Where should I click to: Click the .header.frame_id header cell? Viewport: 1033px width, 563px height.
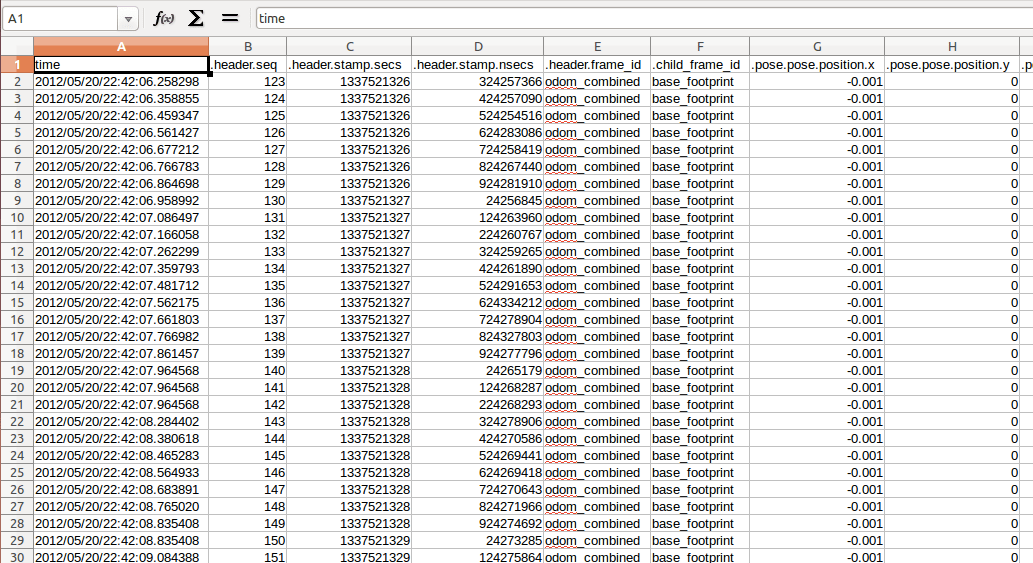click(x=597, y=65)
